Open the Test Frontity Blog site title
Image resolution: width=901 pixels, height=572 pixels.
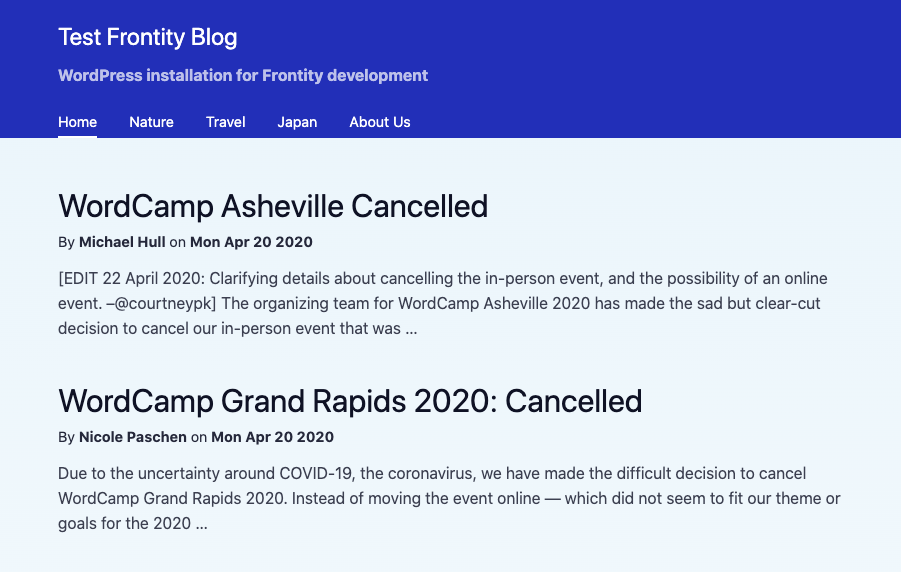point(148,37)
